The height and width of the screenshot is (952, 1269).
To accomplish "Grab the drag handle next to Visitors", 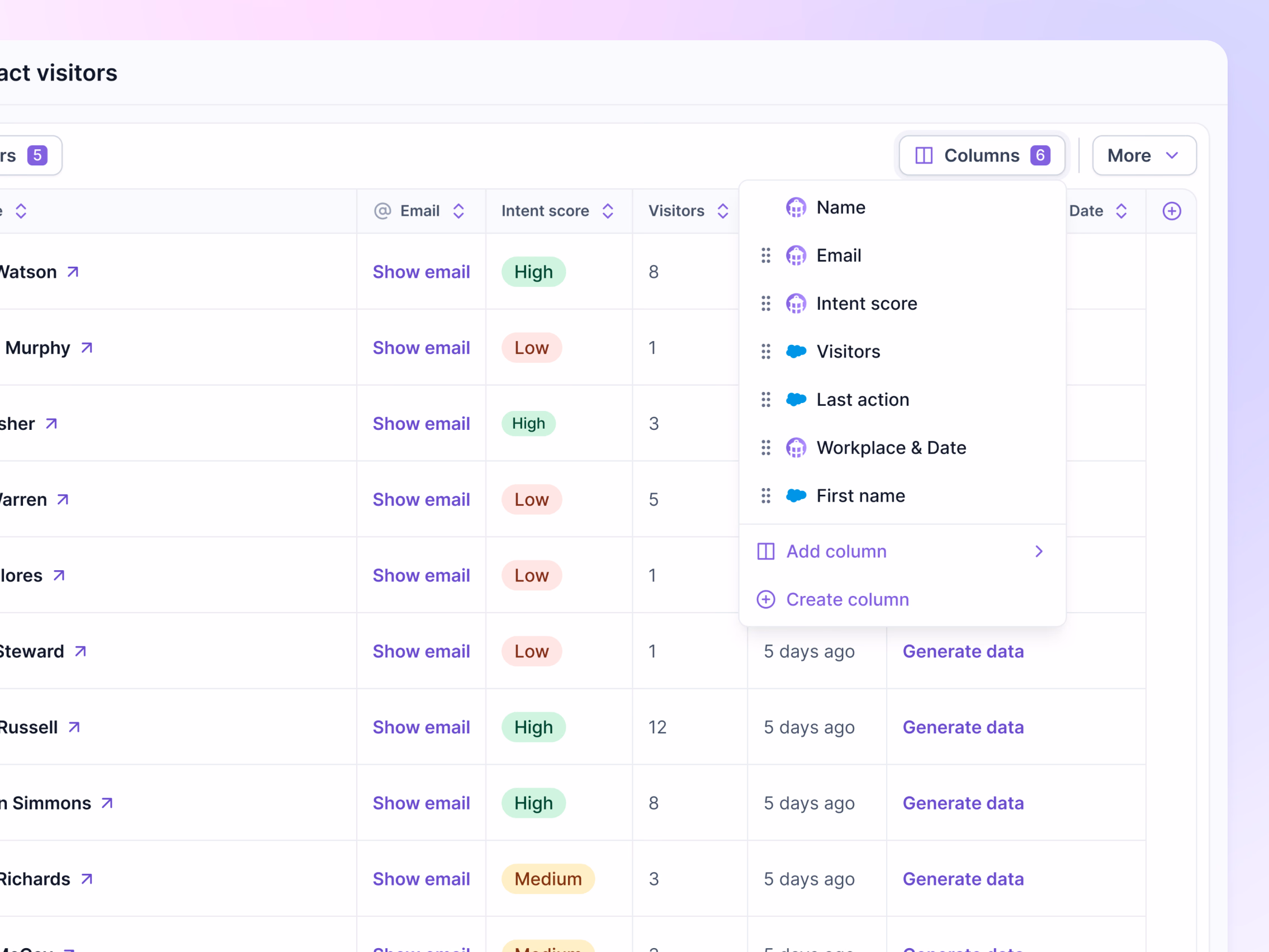I will pos(766,352).
